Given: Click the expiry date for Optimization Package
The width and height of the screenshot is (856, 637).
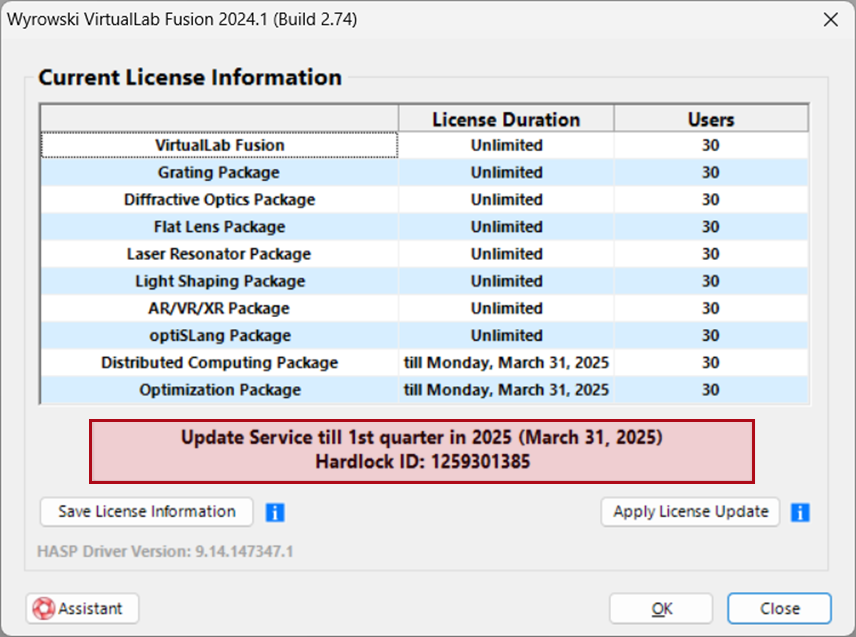Looking at the screenshot, I should tap(507, 390).
